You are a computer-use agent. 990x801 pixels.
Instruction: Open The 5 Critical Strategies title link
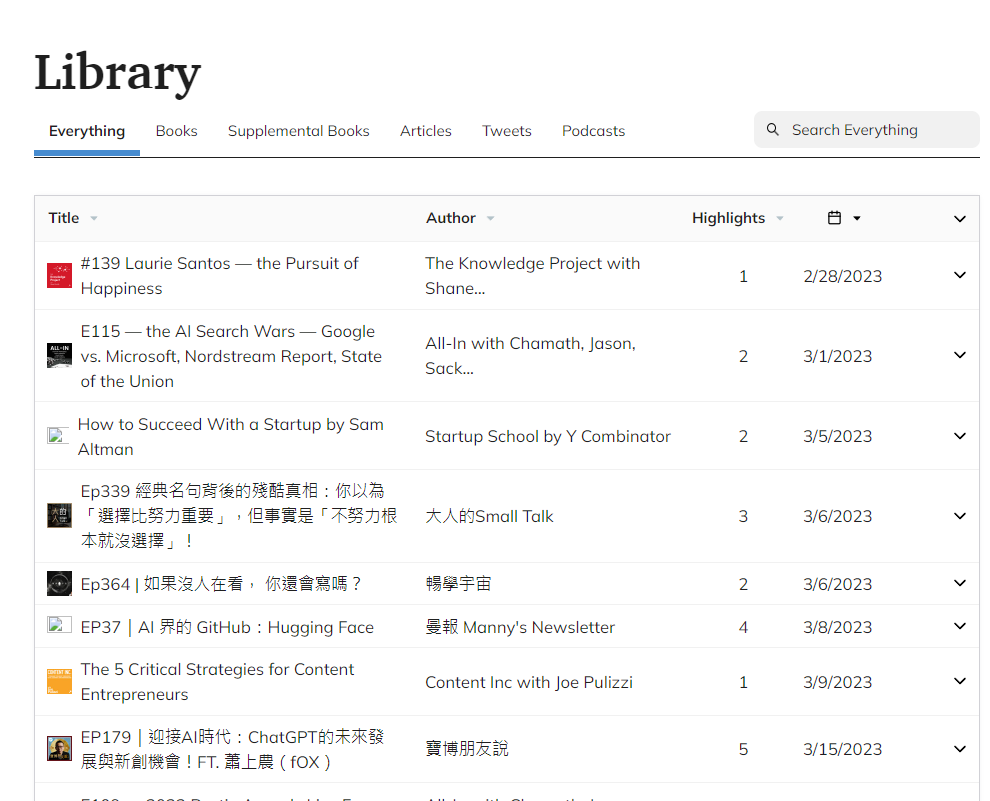(x=217, y=681)
